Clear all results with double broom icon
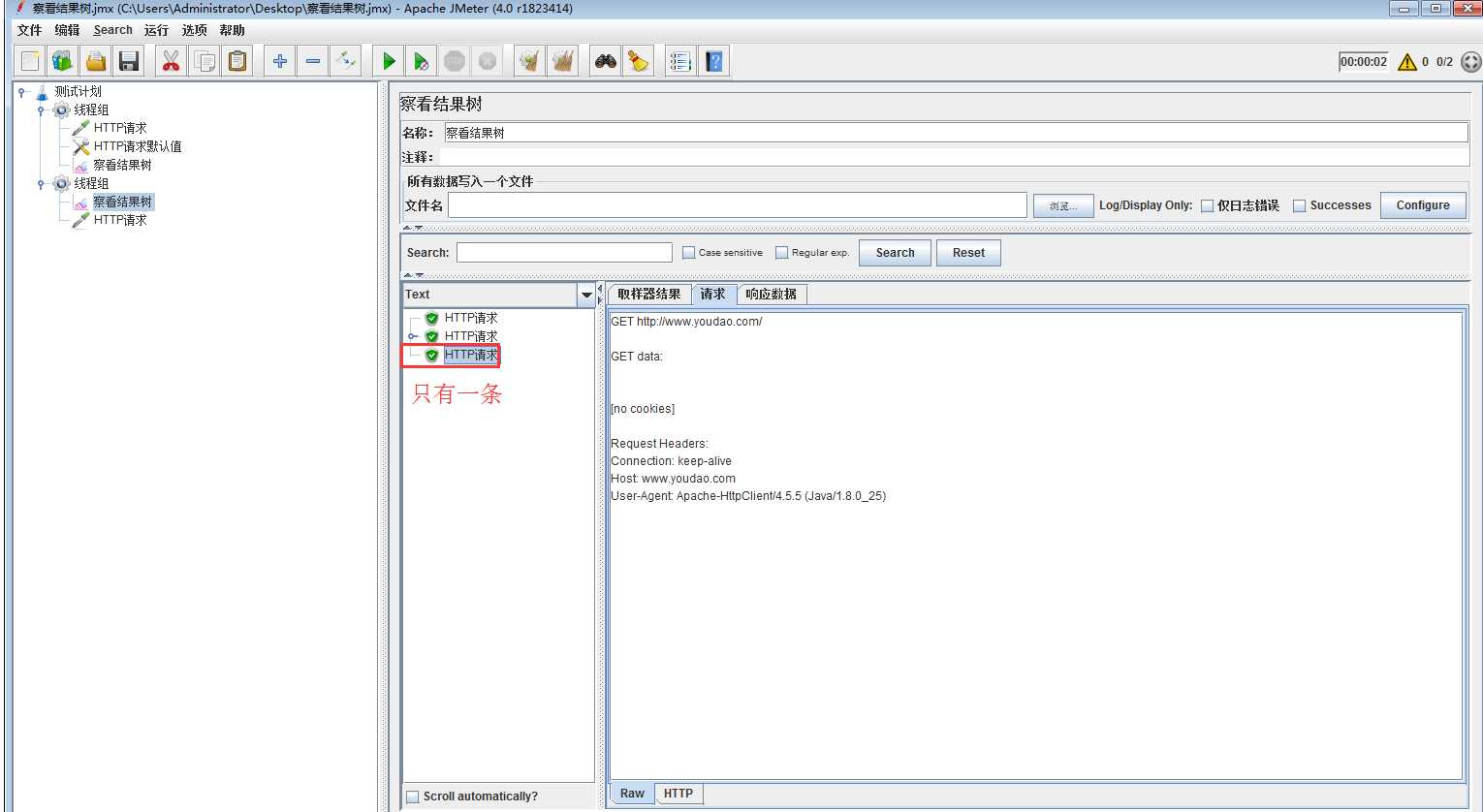 click(563, 62)
